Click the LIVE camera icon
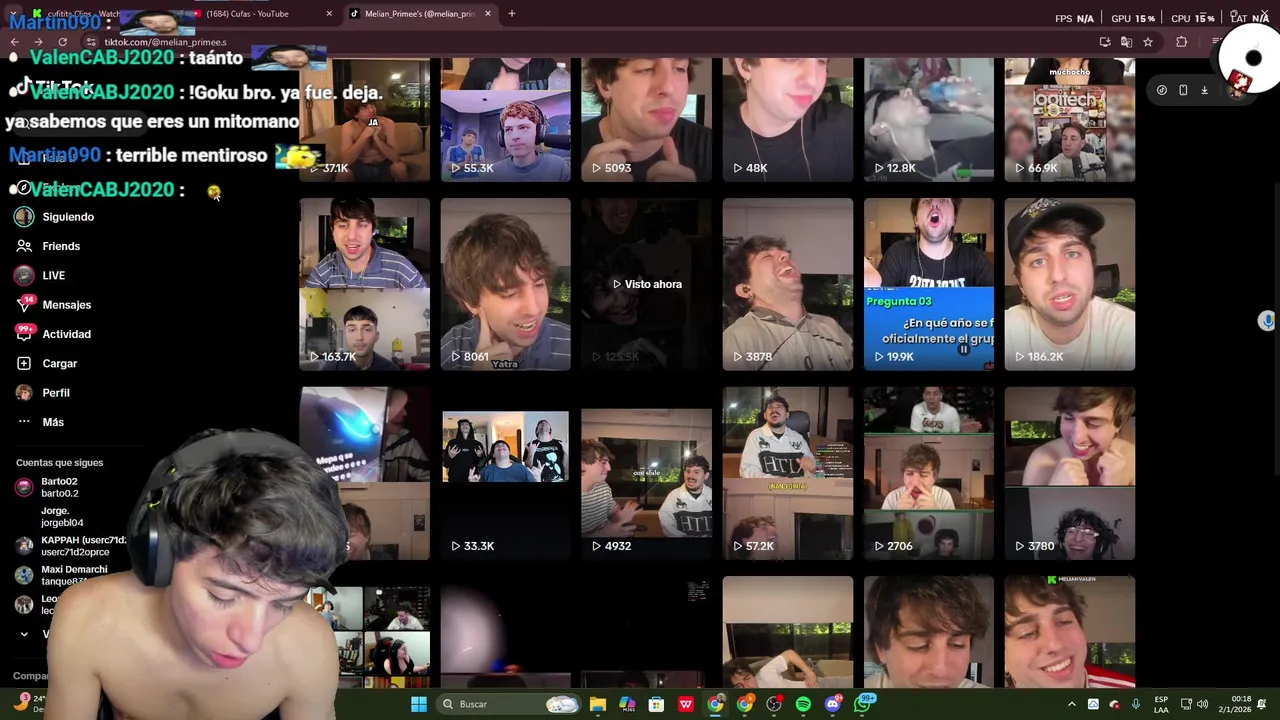The image size is (1280, 720). [24, 275]
